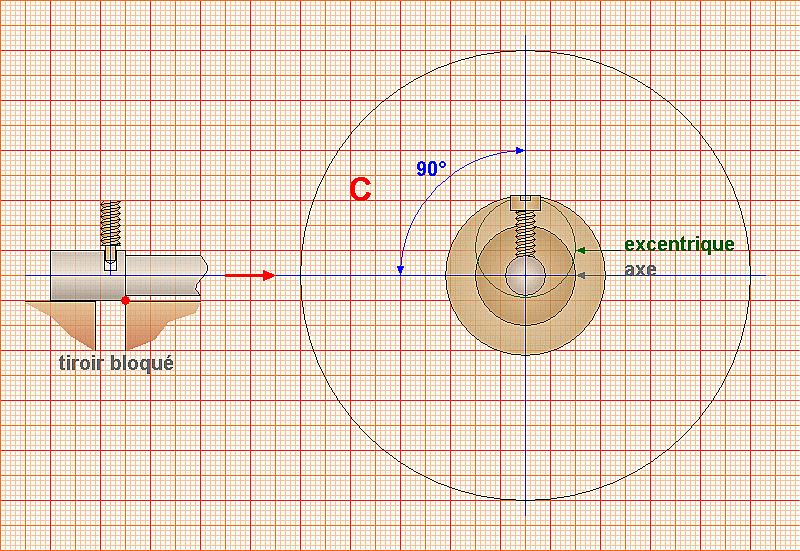
Task: Click the broken right end of the slide rod
Action: click(x=203, y=273)
